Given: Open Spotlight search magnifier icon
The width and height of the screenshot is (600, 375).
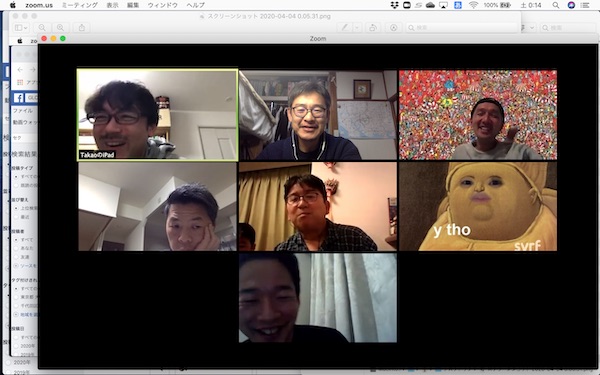Looking at the screenshot, I should [x=556, y=5].
